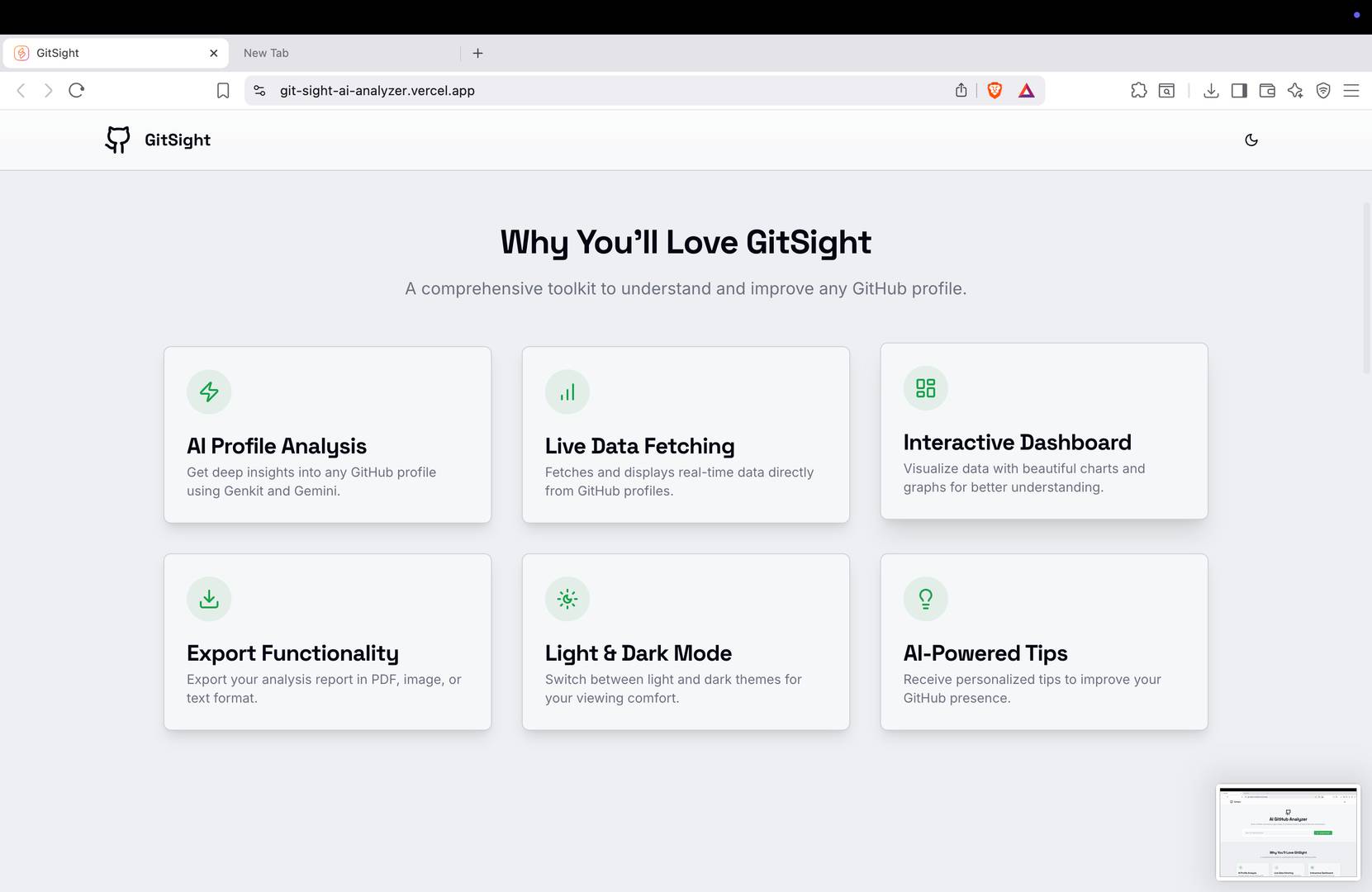Click inside the address bar
Image resolution: width=1372 pixels, height=892 pixels.
578,90
